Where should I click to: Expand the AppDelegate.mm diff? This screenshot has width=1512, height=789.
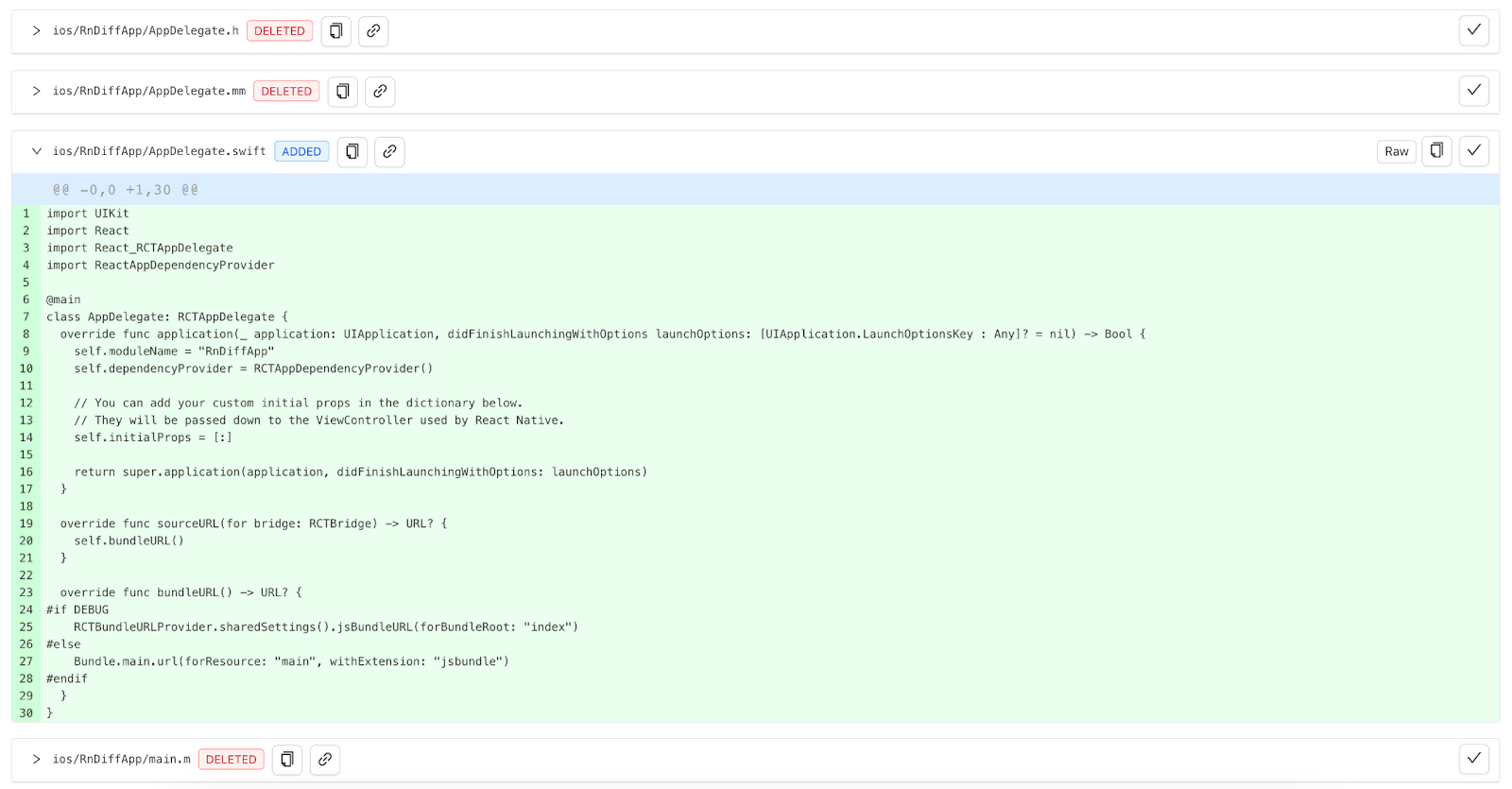click(x=36, y=92)
